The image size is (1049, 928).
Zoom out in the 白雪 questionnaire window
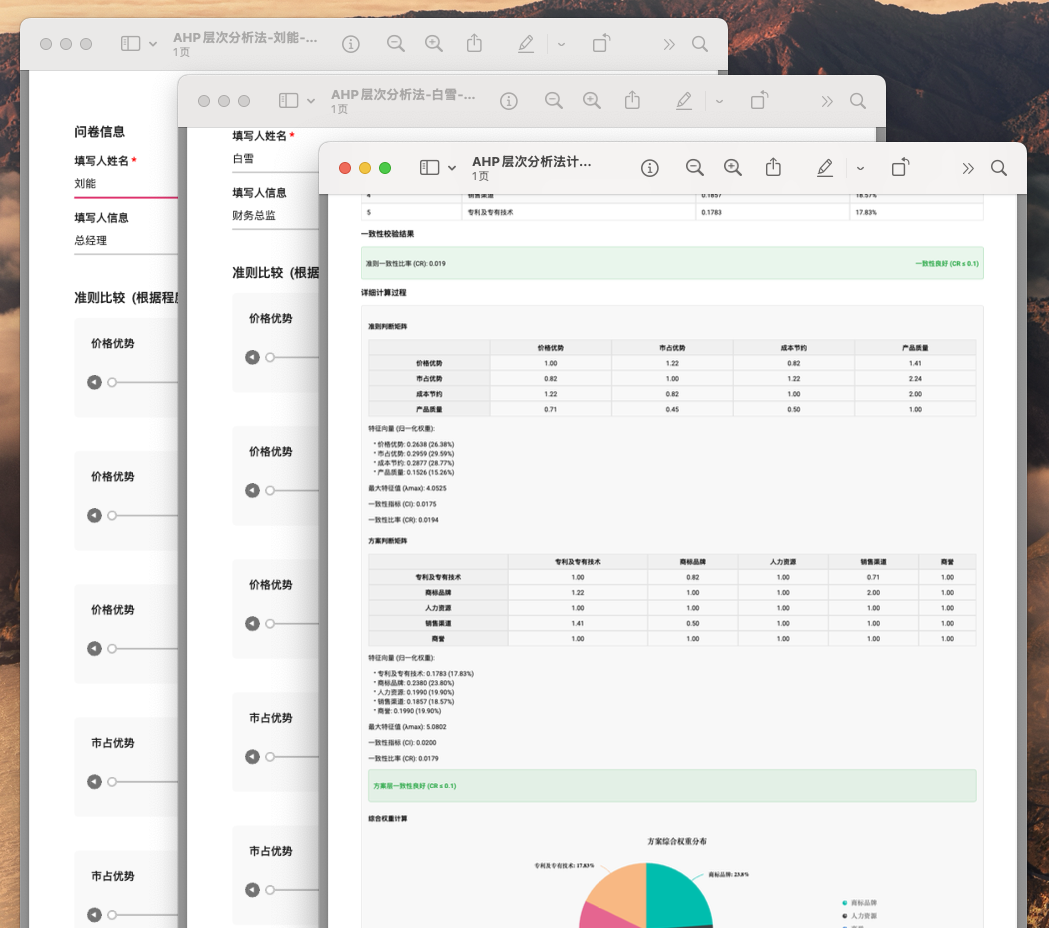click(x=553, y=100)
